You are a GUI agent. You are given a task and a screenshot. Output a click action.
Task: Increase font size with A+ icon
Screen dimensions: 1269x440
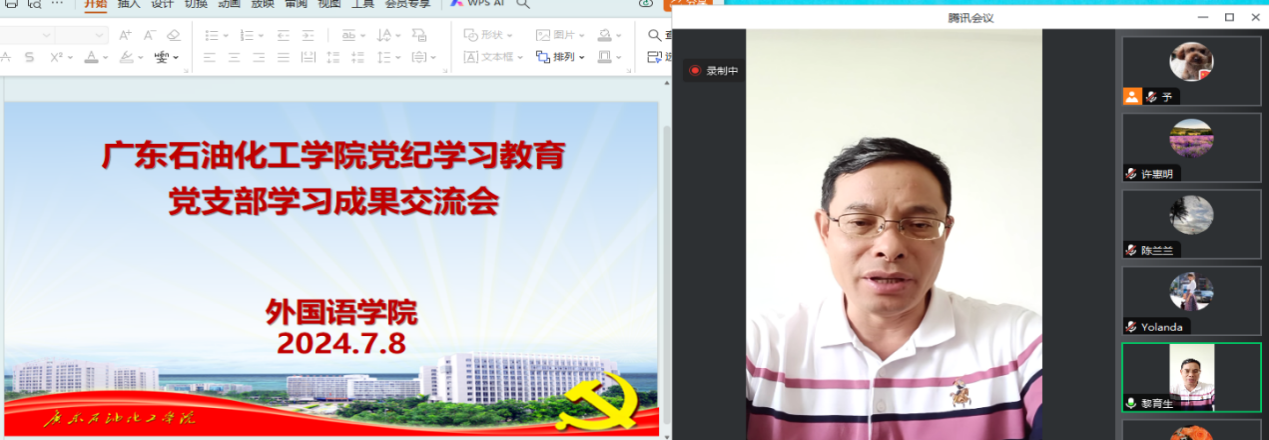click(125, 35)
